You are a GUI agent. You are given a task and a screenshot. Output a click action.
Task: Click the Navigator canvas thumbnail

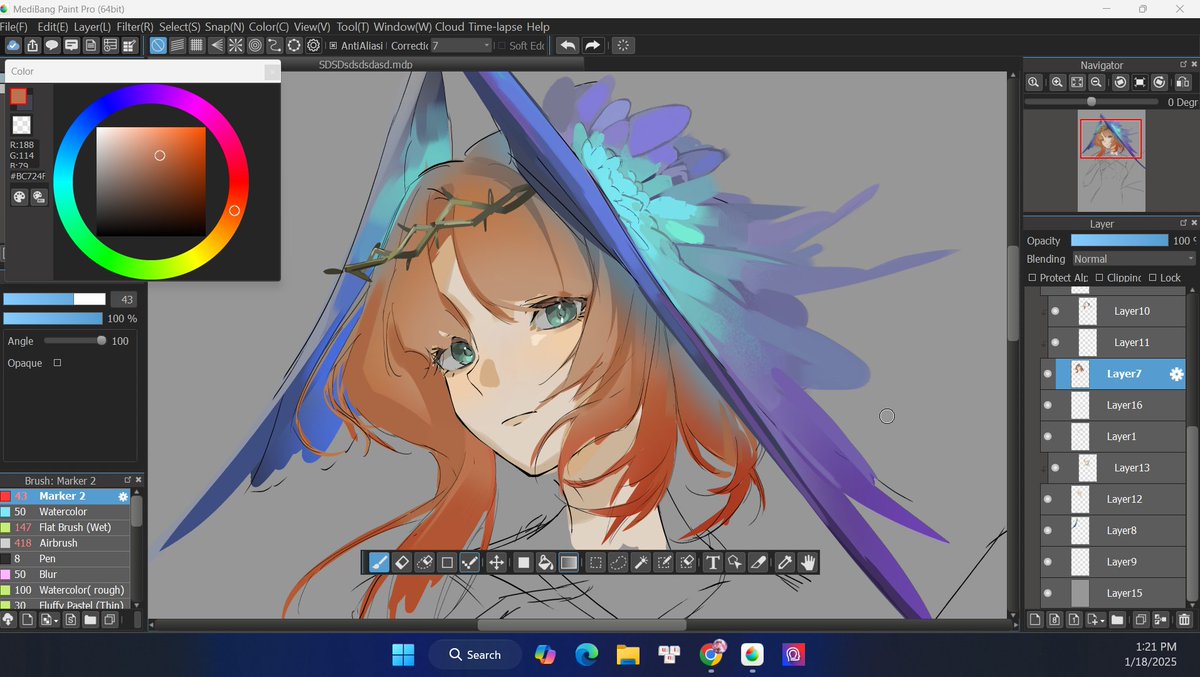[x=1110, y=160]
